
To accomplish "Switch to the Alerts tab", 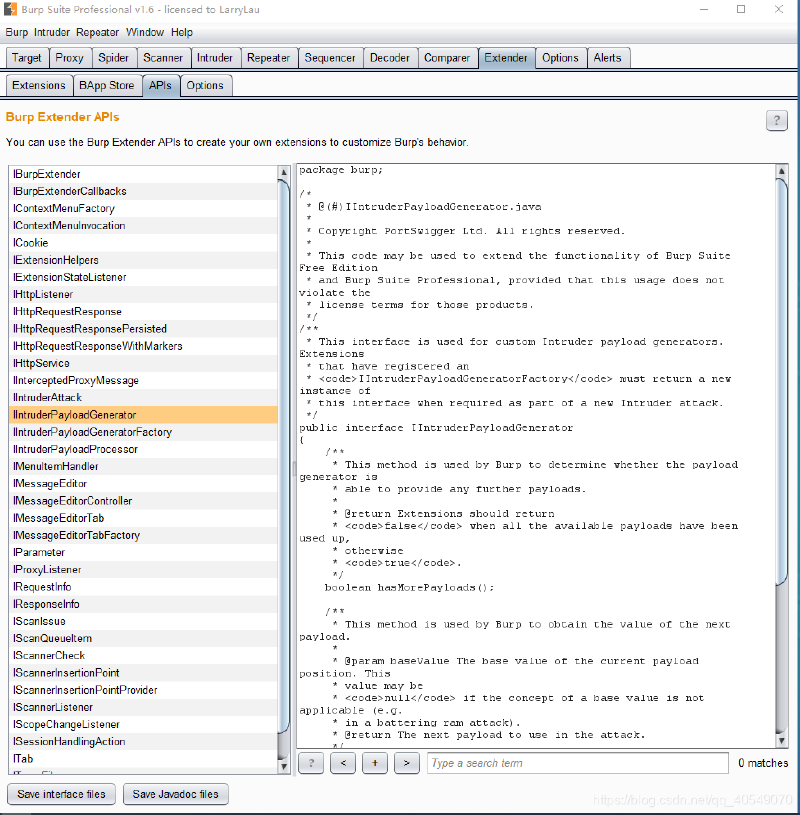I will pyautogui.click(x=608, y=58).
